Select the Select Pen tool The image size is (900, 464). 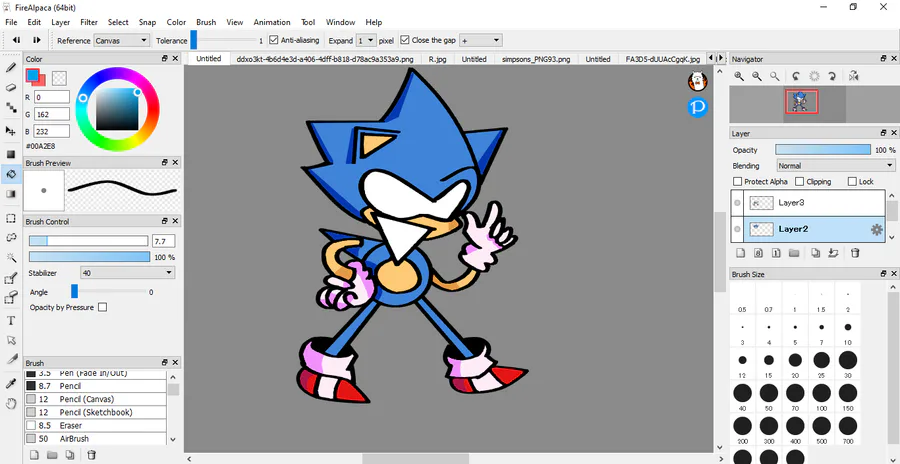pyautogui.click(x=10, y=279)
